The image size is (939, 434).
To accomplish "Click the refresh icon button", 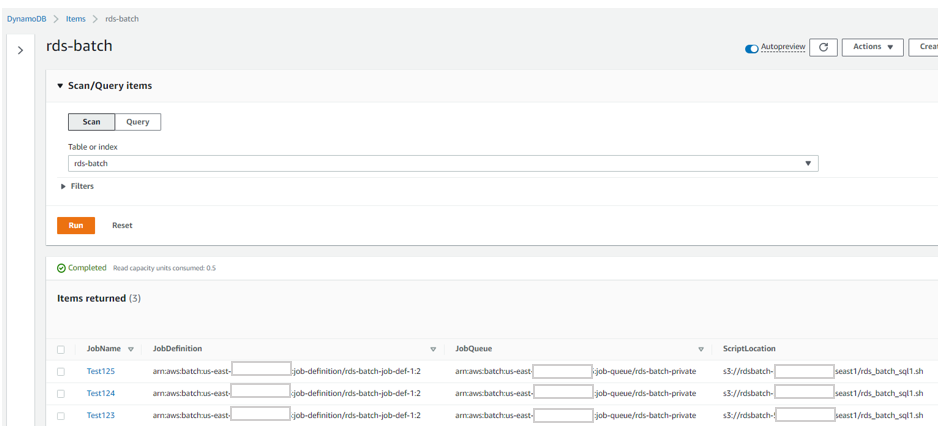I will click(x=823, y=47).
